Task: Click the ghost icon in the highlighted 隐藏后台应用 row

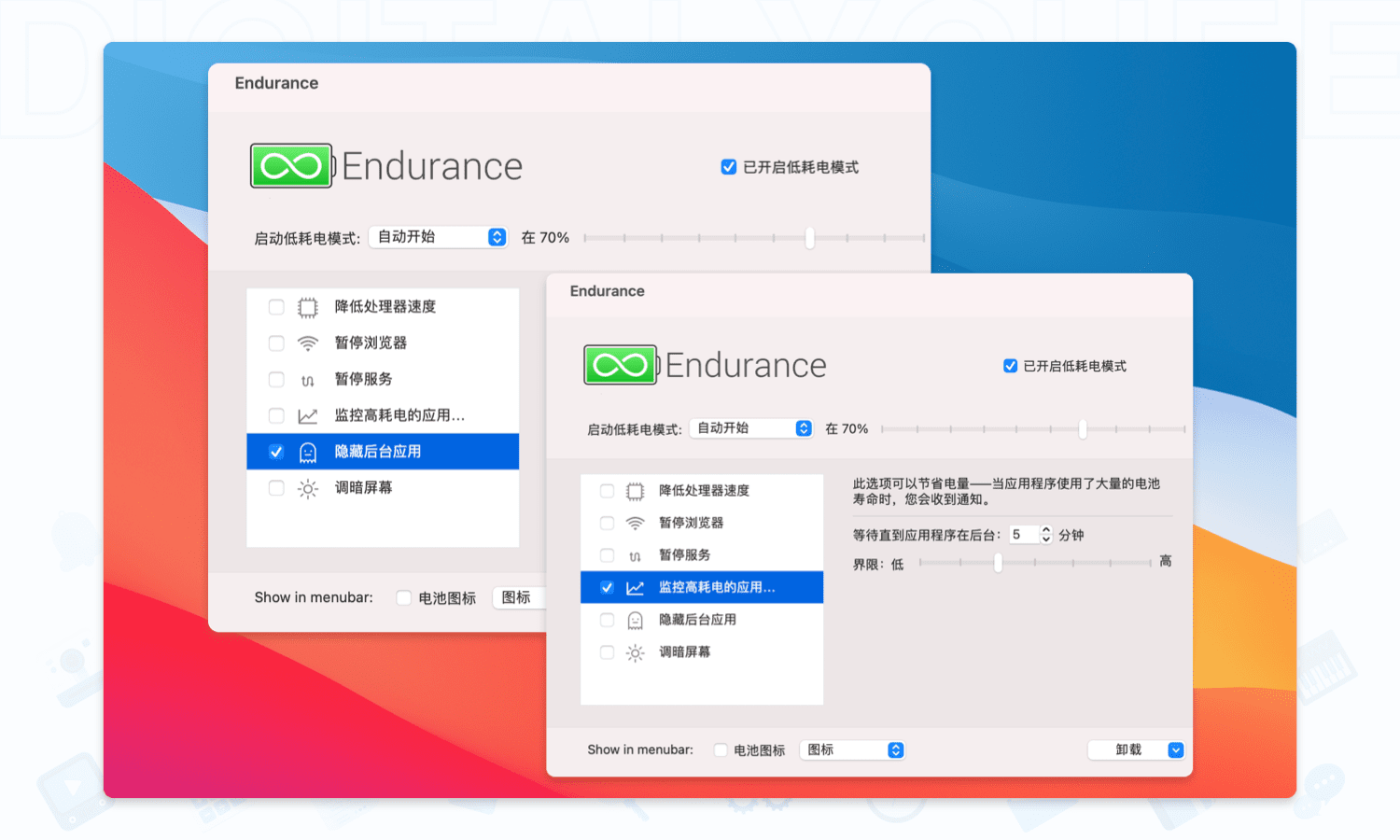Action: (307, 453)
